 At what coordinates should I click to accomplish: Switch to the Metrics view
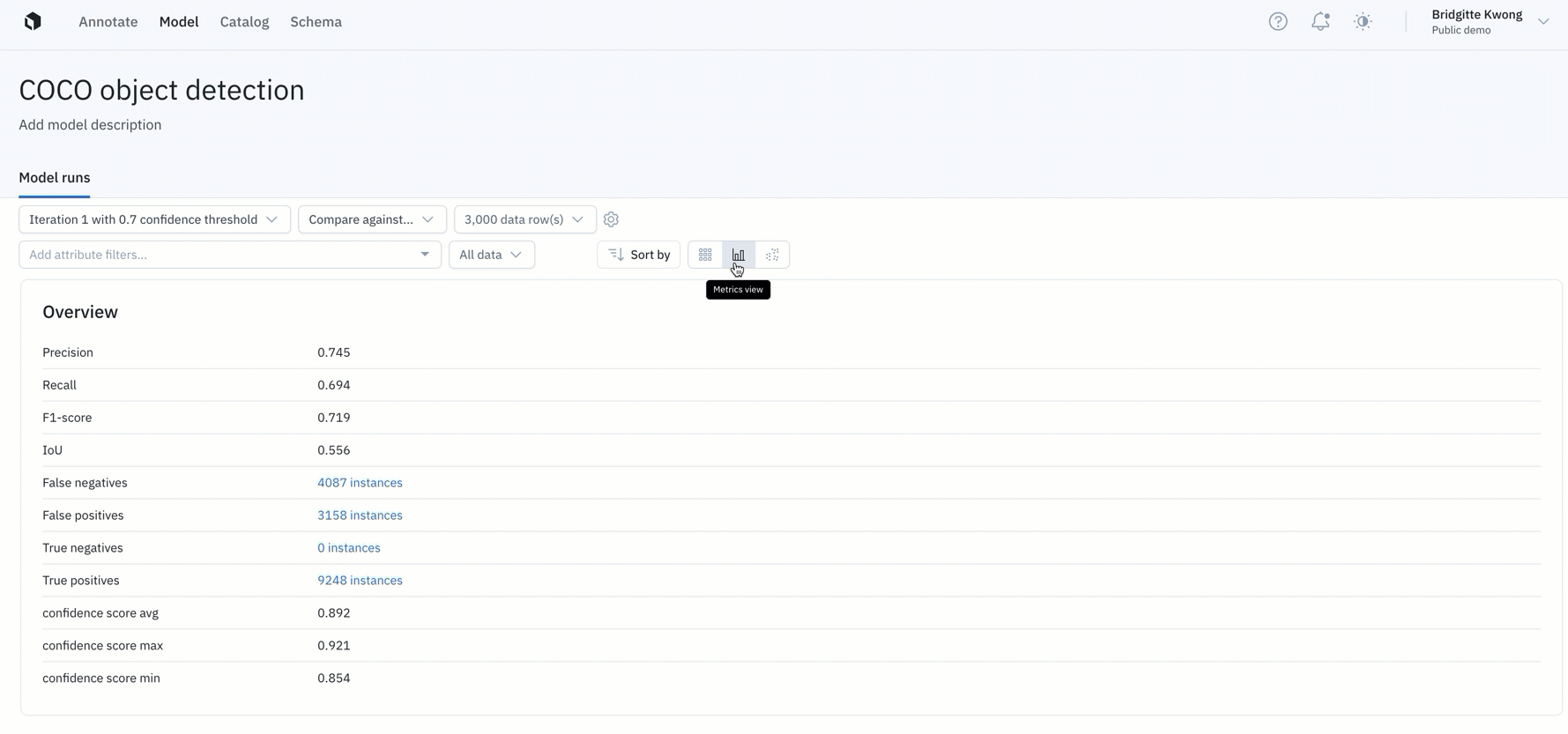click(x=739, y=255)
